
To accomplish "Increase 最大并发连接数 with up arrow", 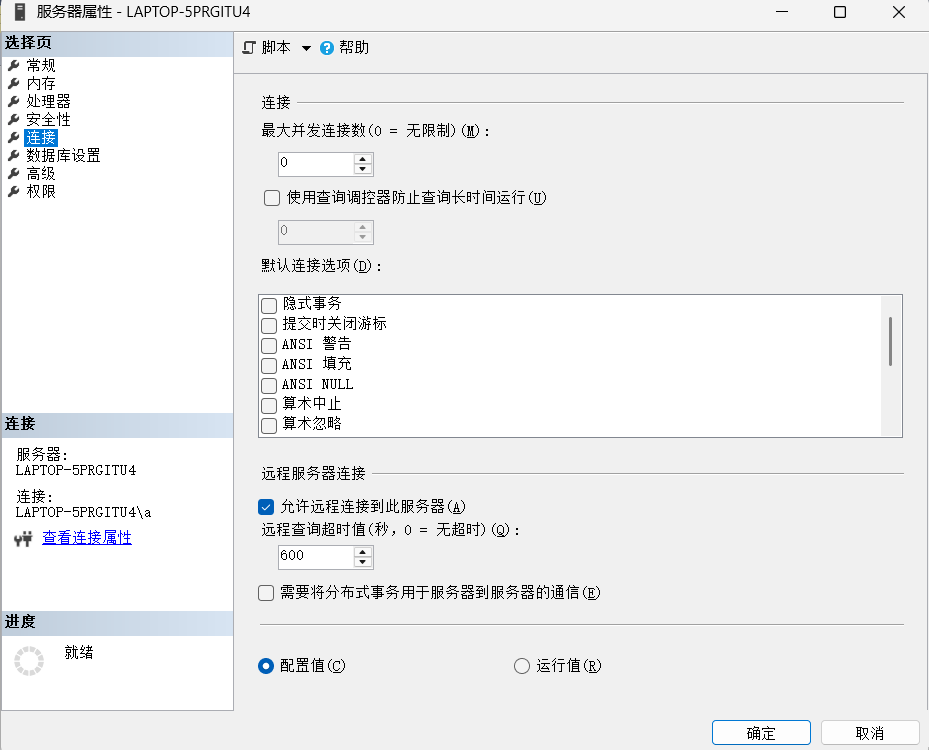I will click(363, 159).
